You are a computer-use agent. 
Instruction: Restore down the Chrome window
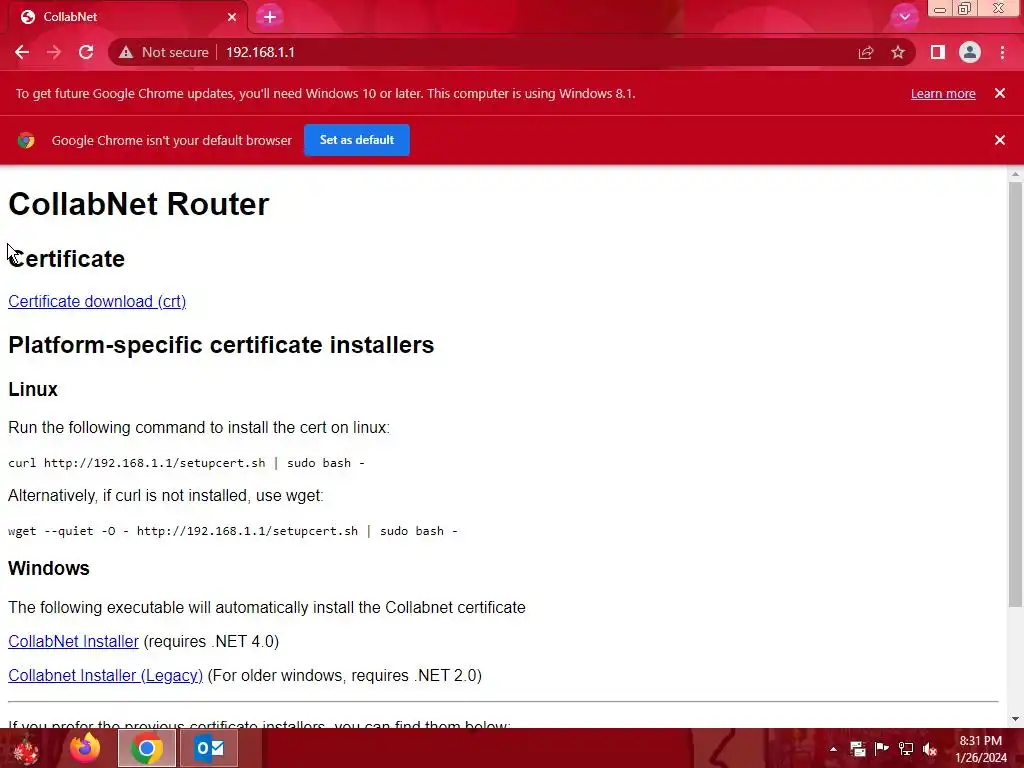point(965,9)
